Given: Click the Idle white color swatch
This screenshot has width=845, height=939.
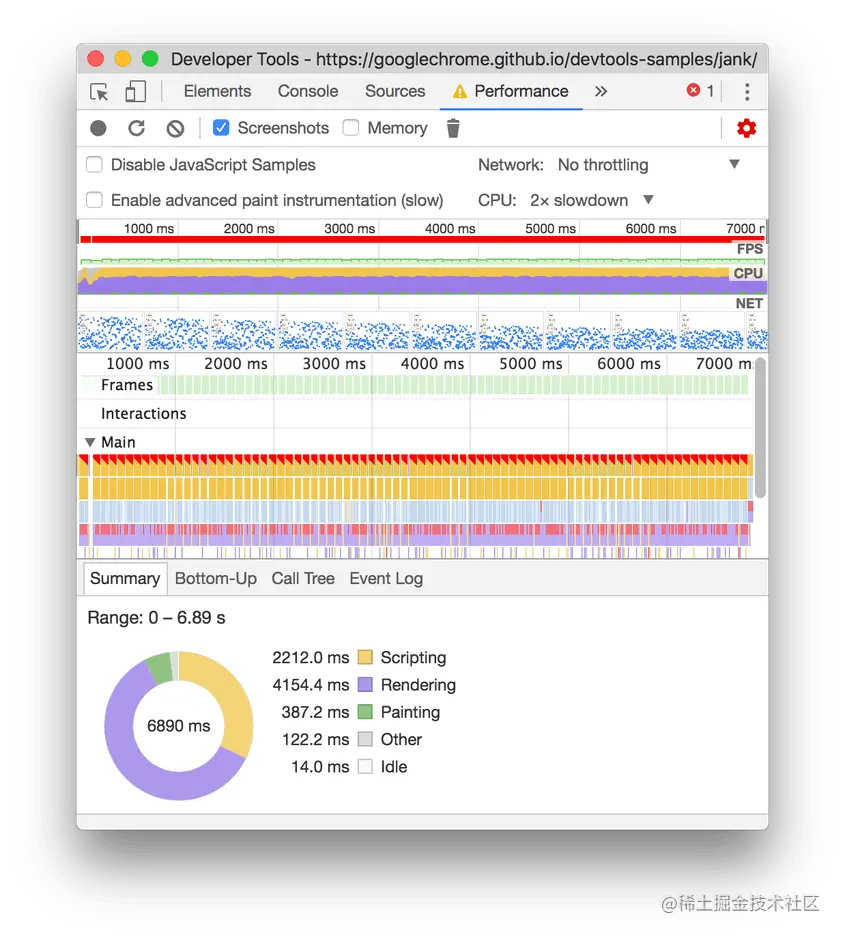Looking at the screenshot, I should tap(365, 767).
